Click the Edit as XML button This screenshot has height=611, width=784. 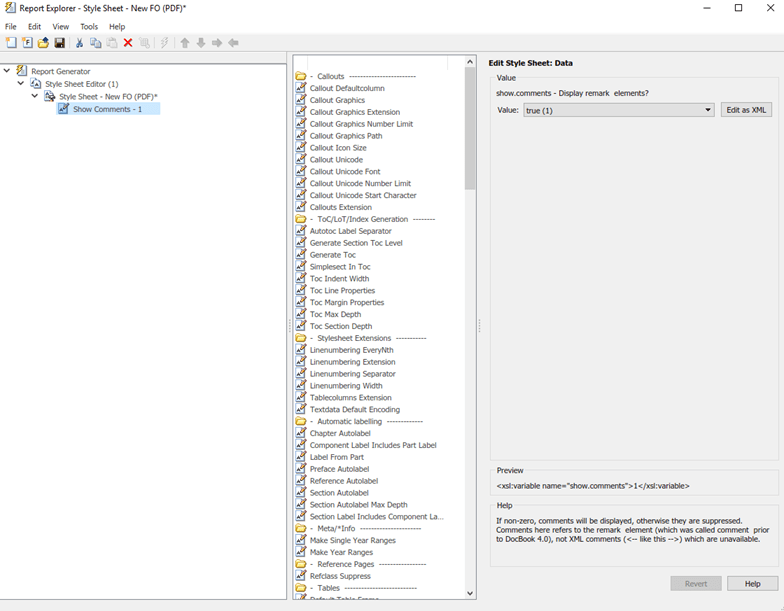tap(746, 110)
